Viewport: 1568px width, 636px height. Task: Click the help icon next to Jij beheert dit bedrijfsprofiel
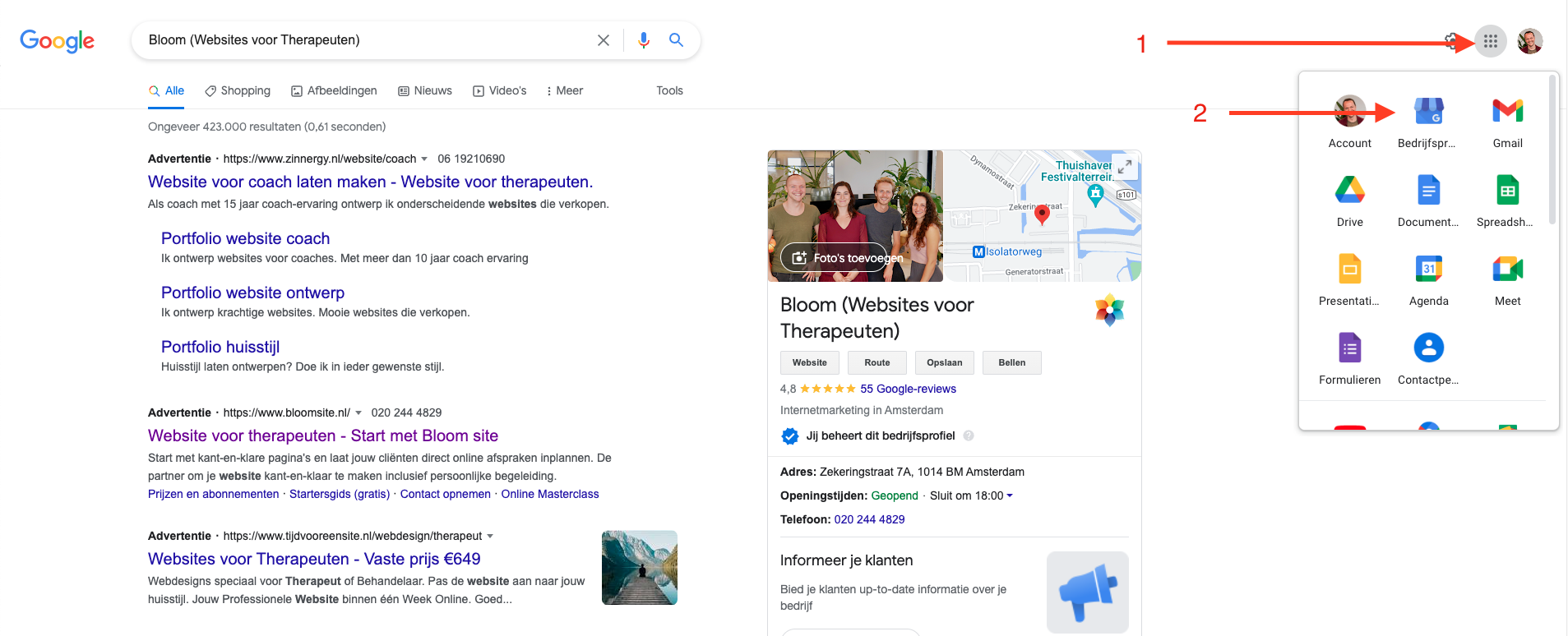[969, 436]
